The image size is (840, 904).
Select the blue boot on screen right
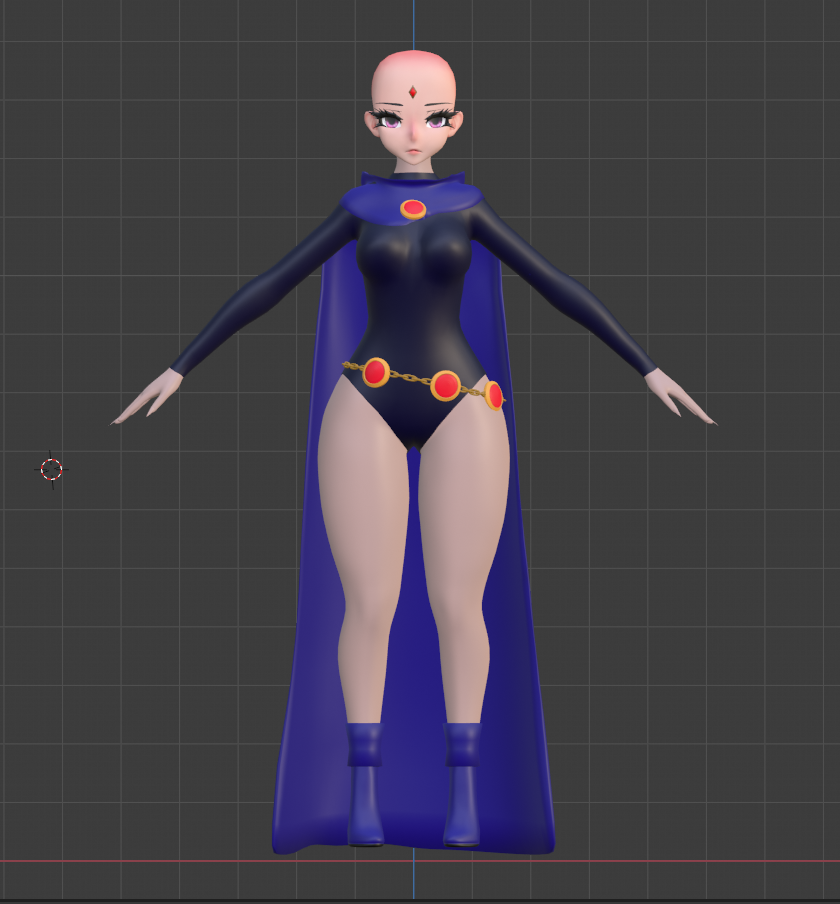pos(462,784)
